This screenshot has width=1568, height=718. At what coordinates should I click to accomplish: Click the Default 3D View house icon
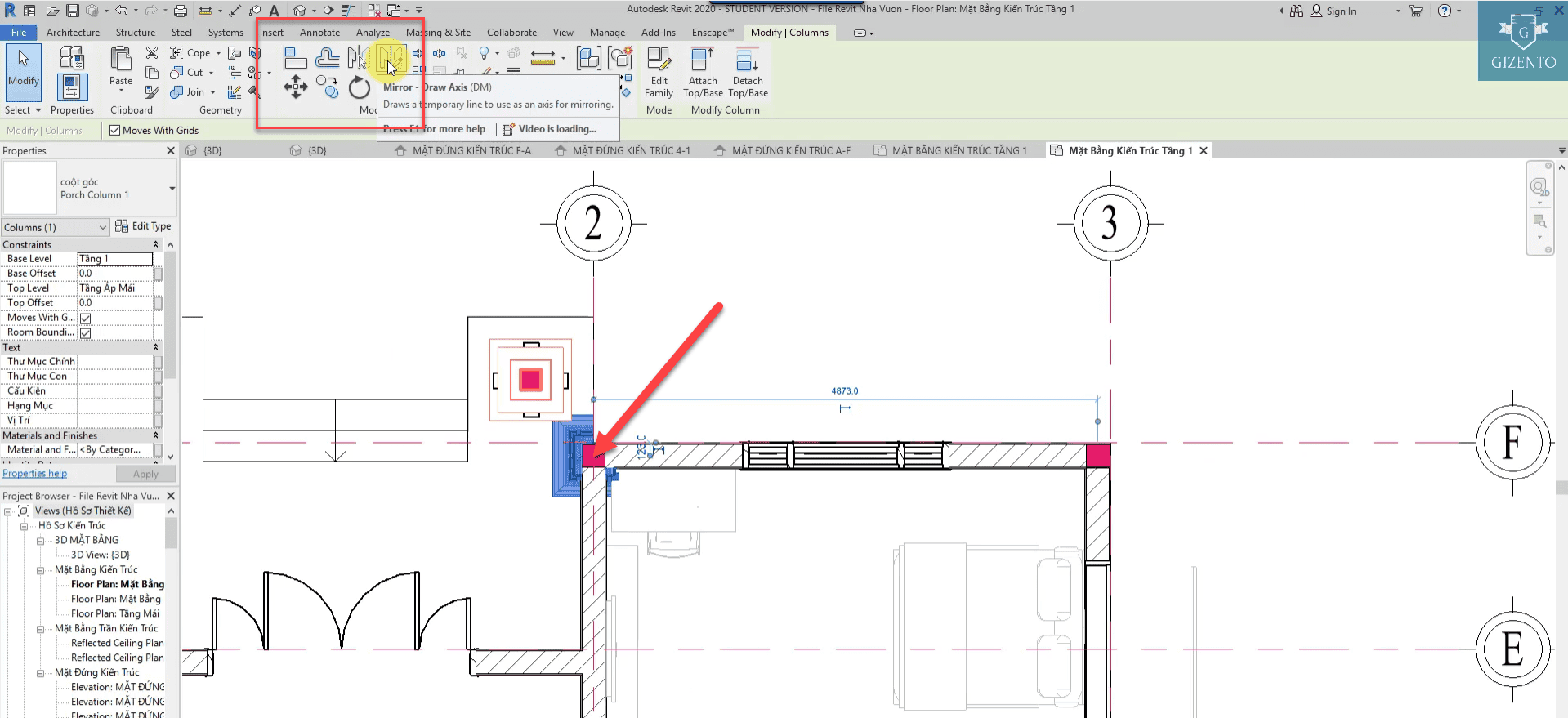click(300, 11)
